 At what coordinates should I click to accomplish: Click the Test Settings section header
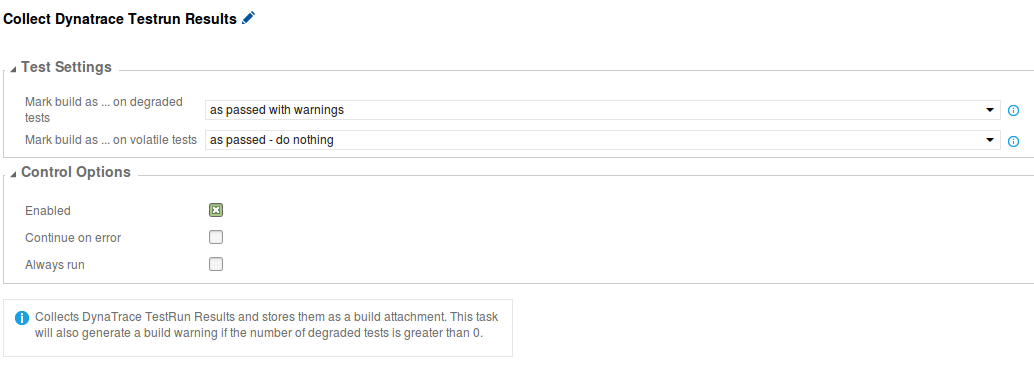tap(66, 67)
